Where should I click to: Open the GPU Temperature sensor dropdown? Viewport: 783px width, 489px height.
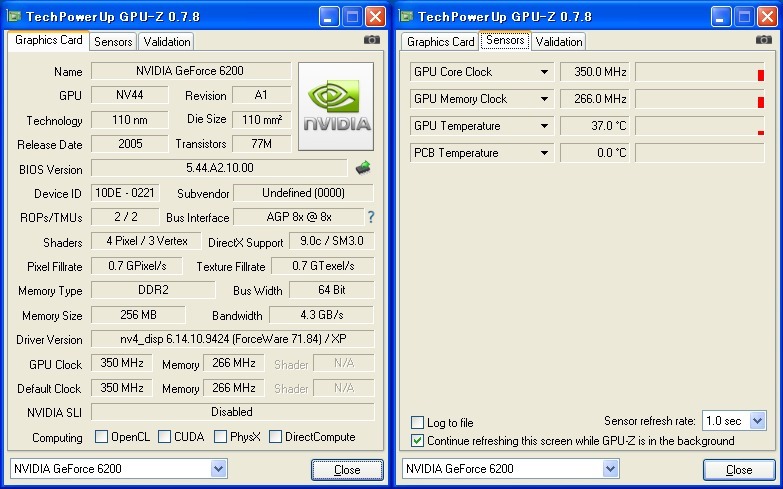click(x=544, y=126)
